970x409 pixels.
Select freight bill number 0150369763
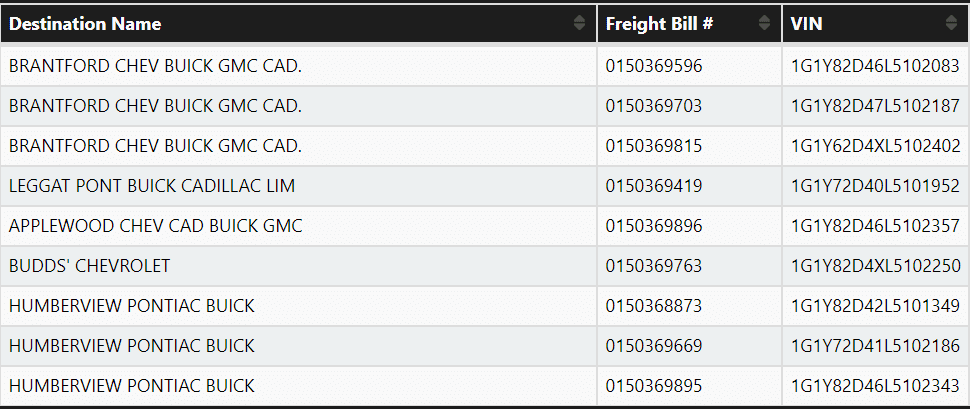point(654,266)
